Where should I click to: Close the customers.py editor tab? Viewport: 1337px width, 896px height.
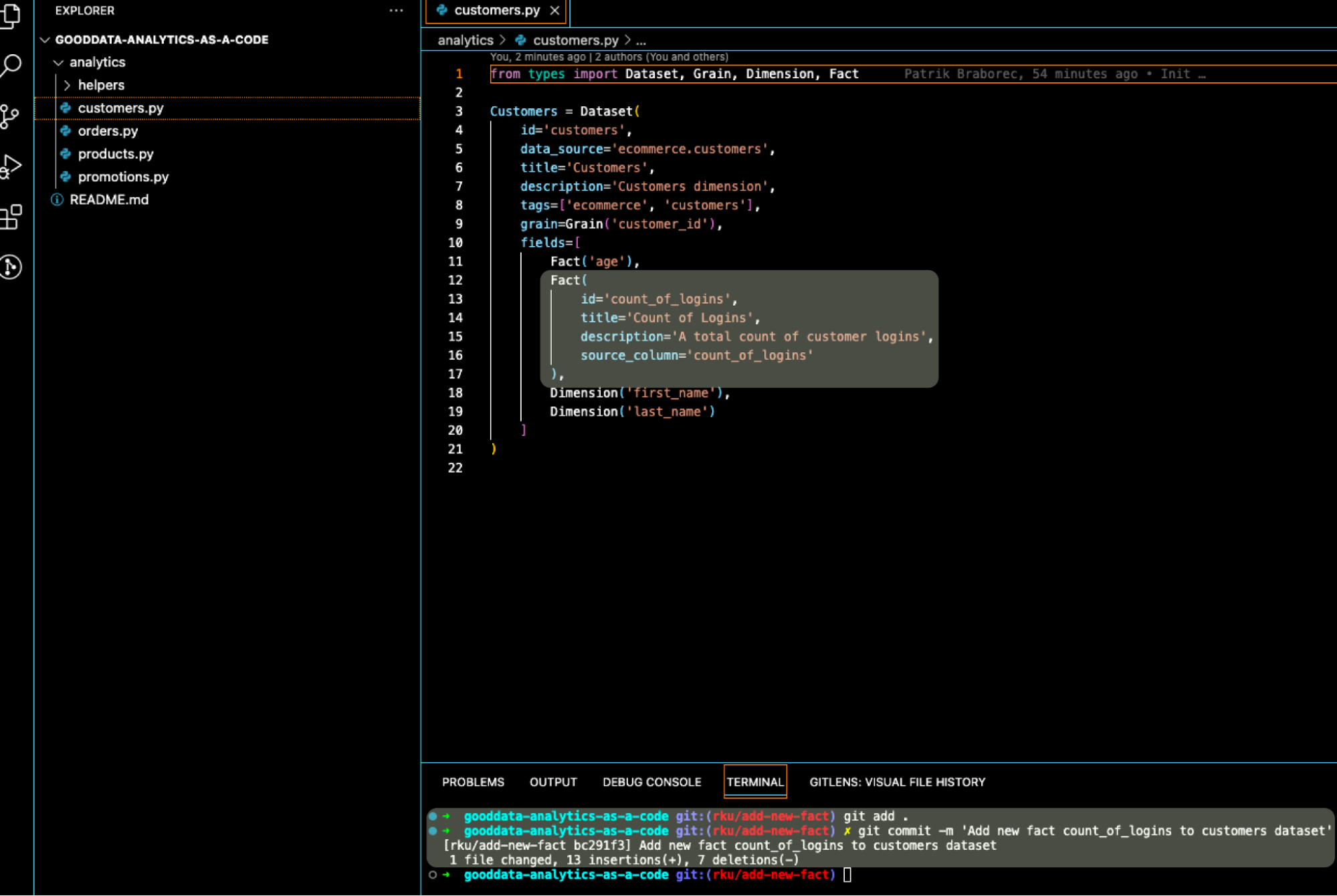554,11
